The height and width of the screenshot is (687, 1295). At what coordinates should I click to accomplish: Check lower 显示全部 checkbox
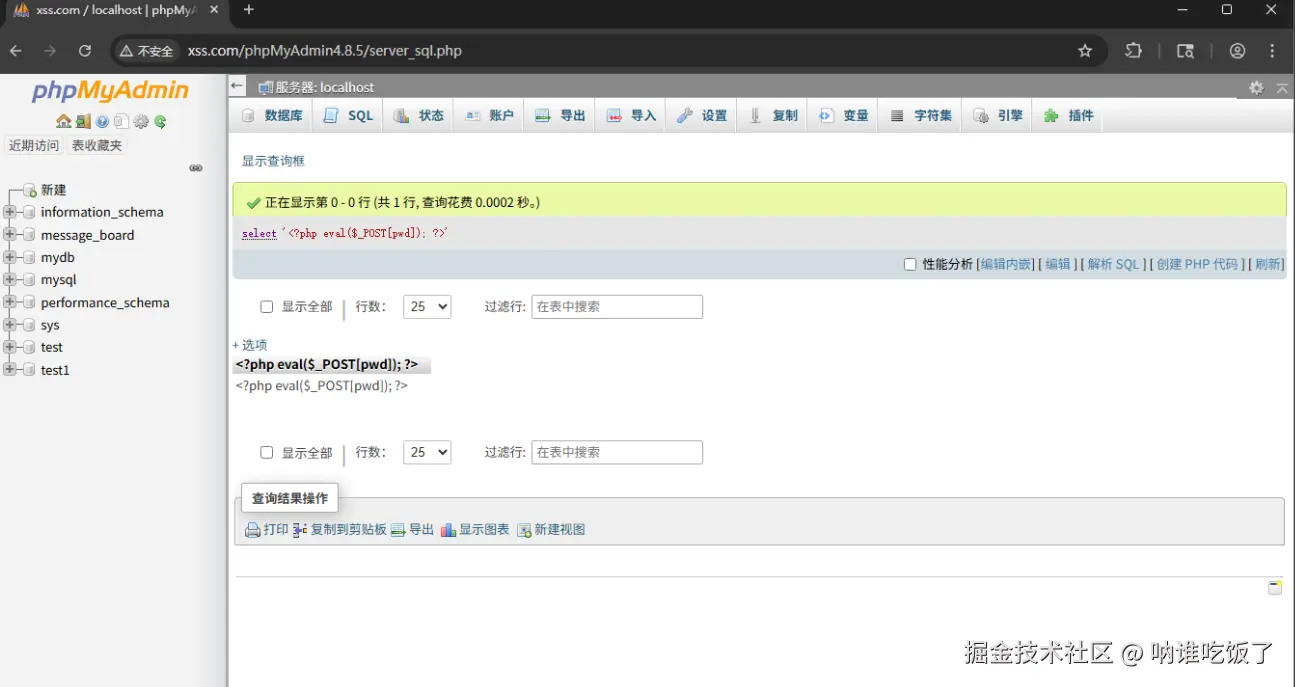tap(267, 453)
